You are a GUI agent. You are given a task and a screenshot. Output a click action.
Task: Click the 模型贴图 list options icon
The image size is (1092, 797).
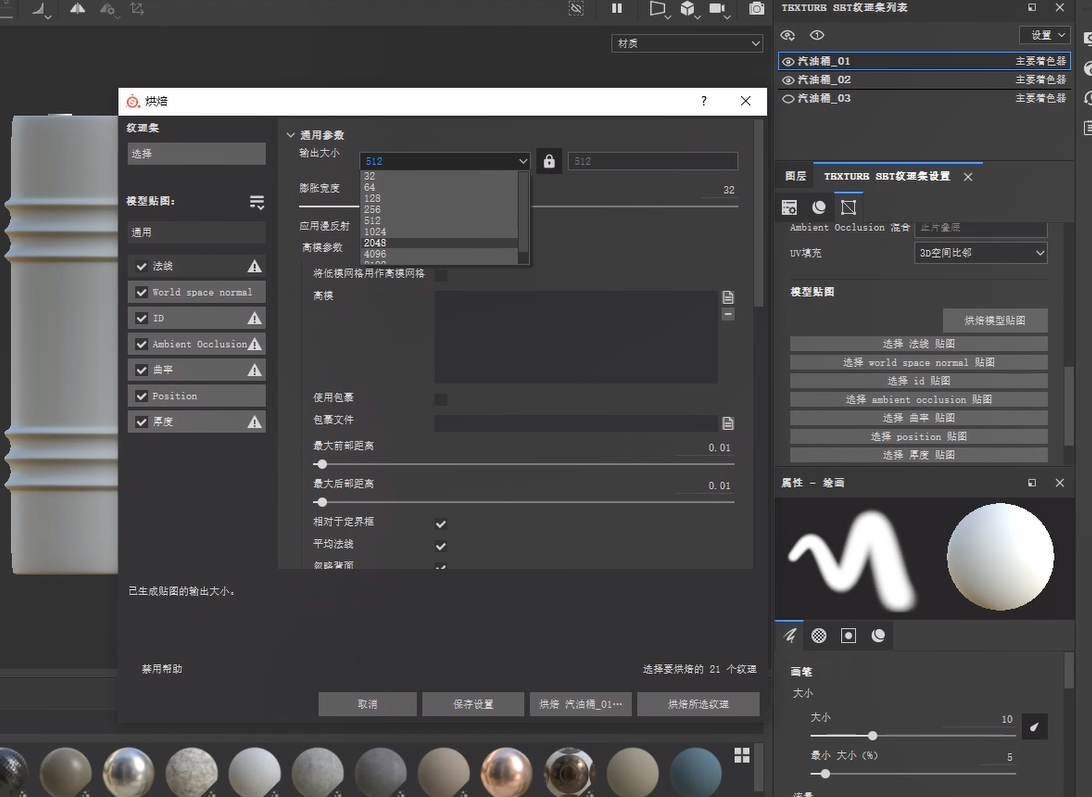[257, 202]
